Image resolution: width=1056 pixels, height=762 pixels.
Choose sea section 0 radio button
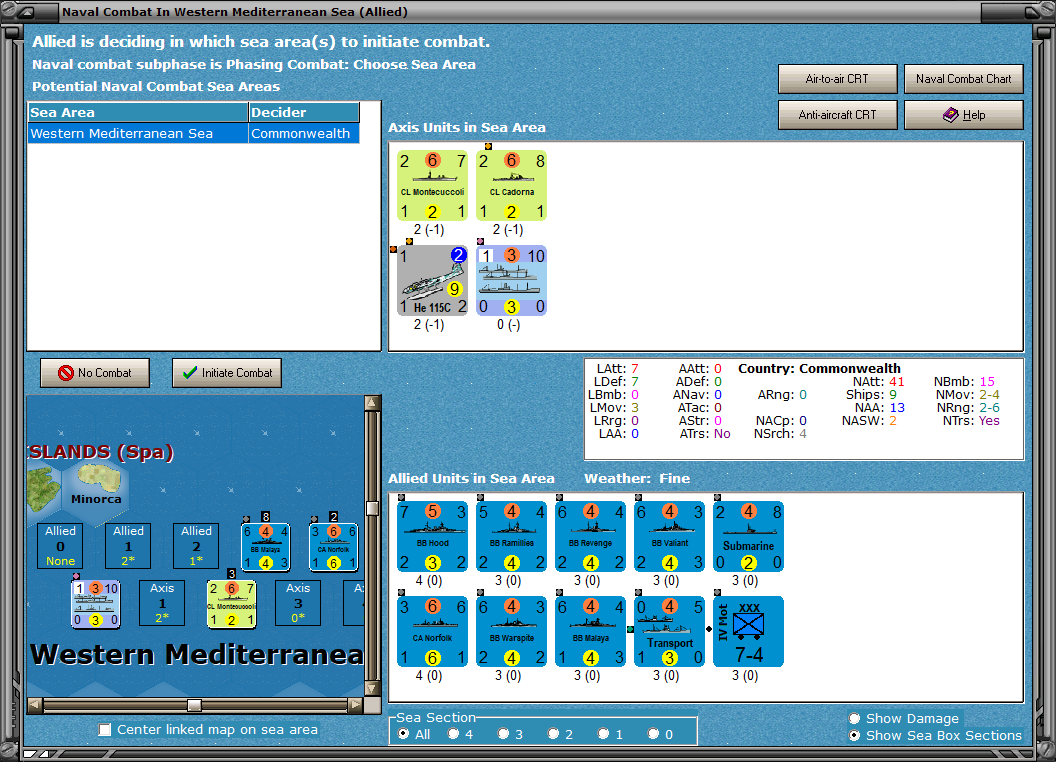[653, 734]
